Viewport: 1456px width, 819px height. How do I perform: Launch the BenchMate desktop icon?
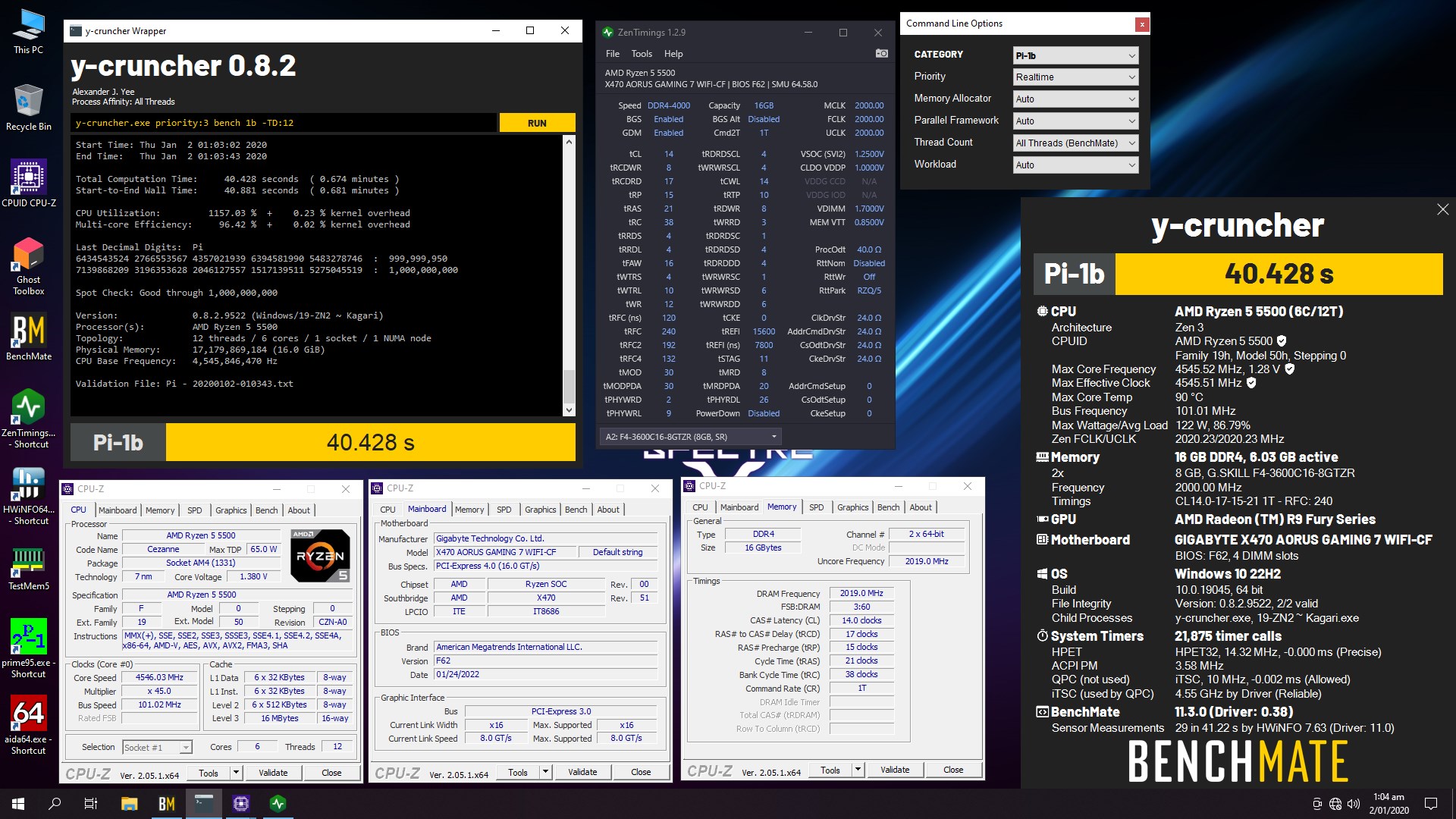coord(29,337)
